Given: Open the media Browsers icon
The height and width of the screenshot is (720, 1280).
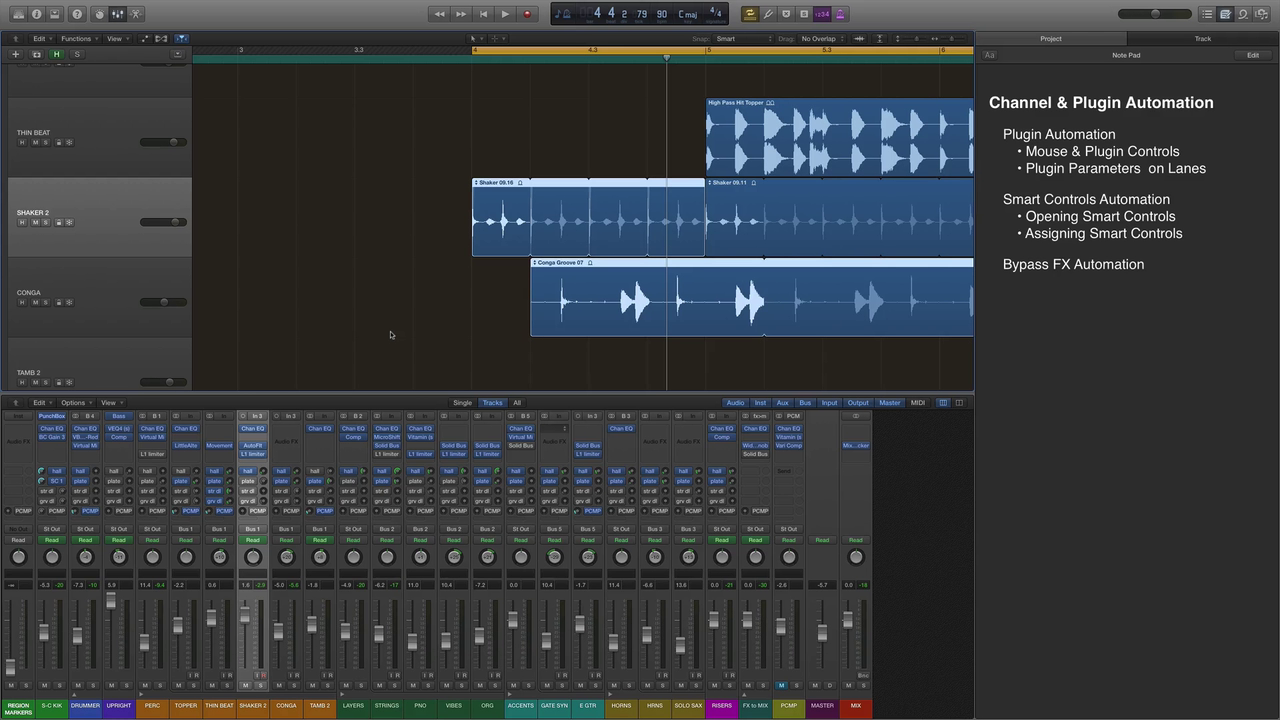Looking at the screenshot, I should coord(1262,14).
